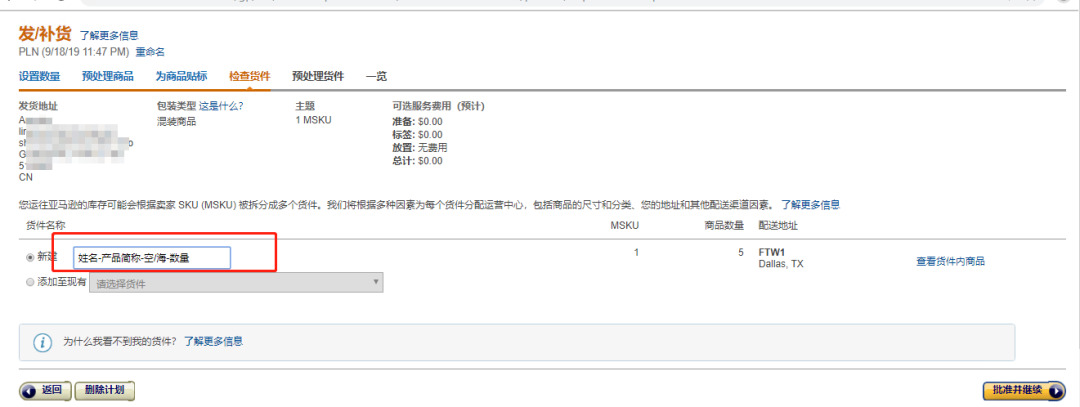Click the shipment name input field

[152, 258]
